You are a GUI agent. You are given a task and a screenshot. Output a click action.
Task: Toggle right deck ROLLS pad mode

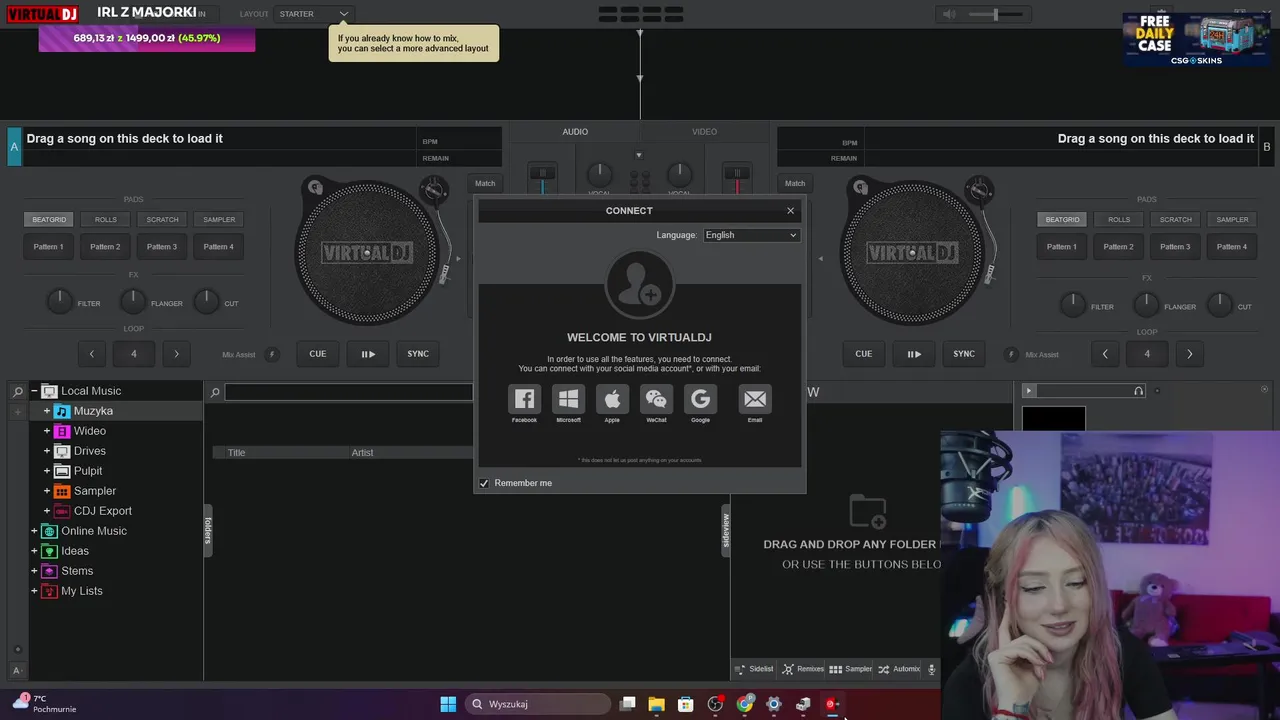[x=1119, y=219]
